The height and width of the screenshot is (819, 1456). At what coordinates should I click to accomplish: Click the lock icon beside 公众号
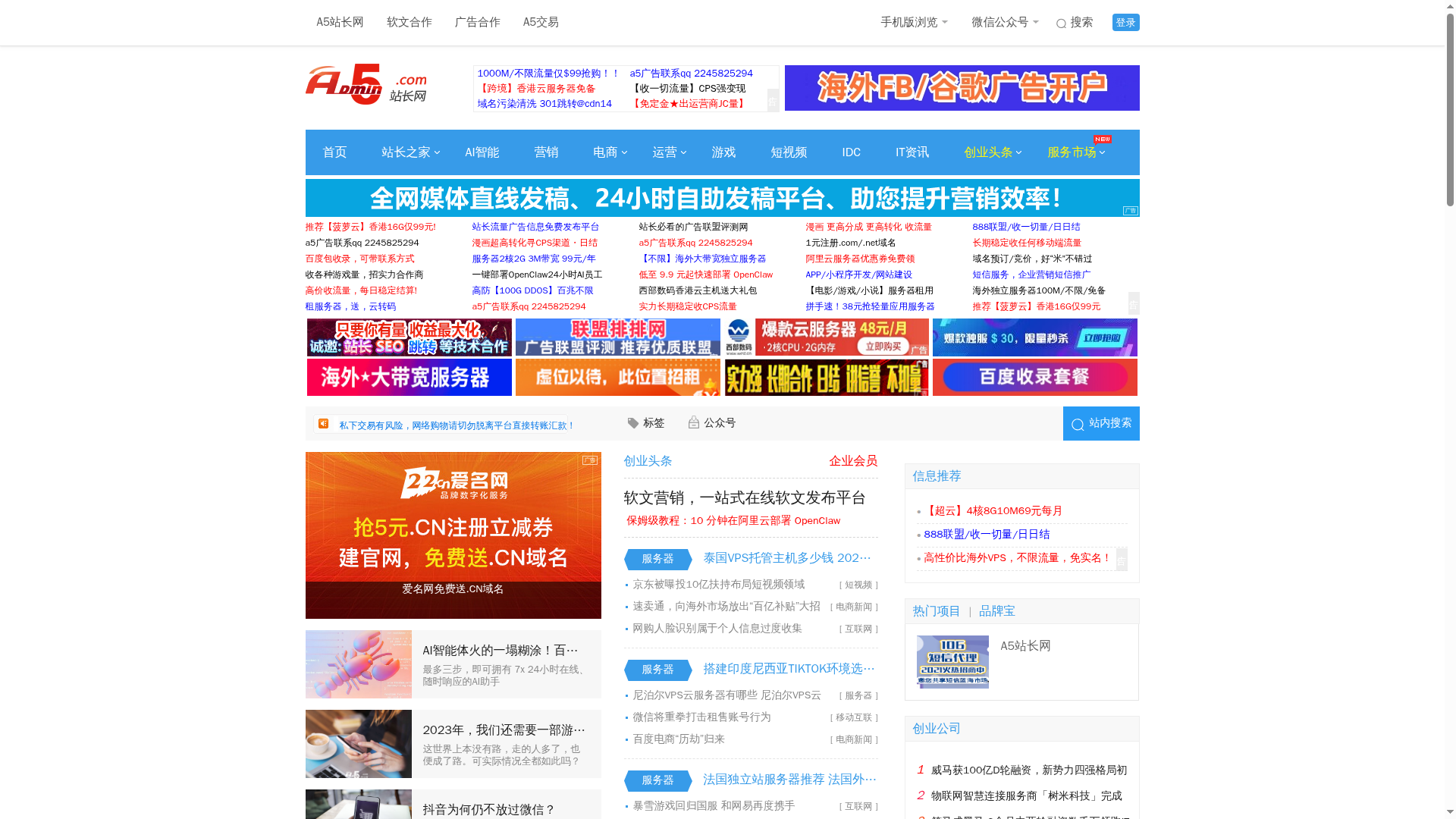click(x=694, y=422)
